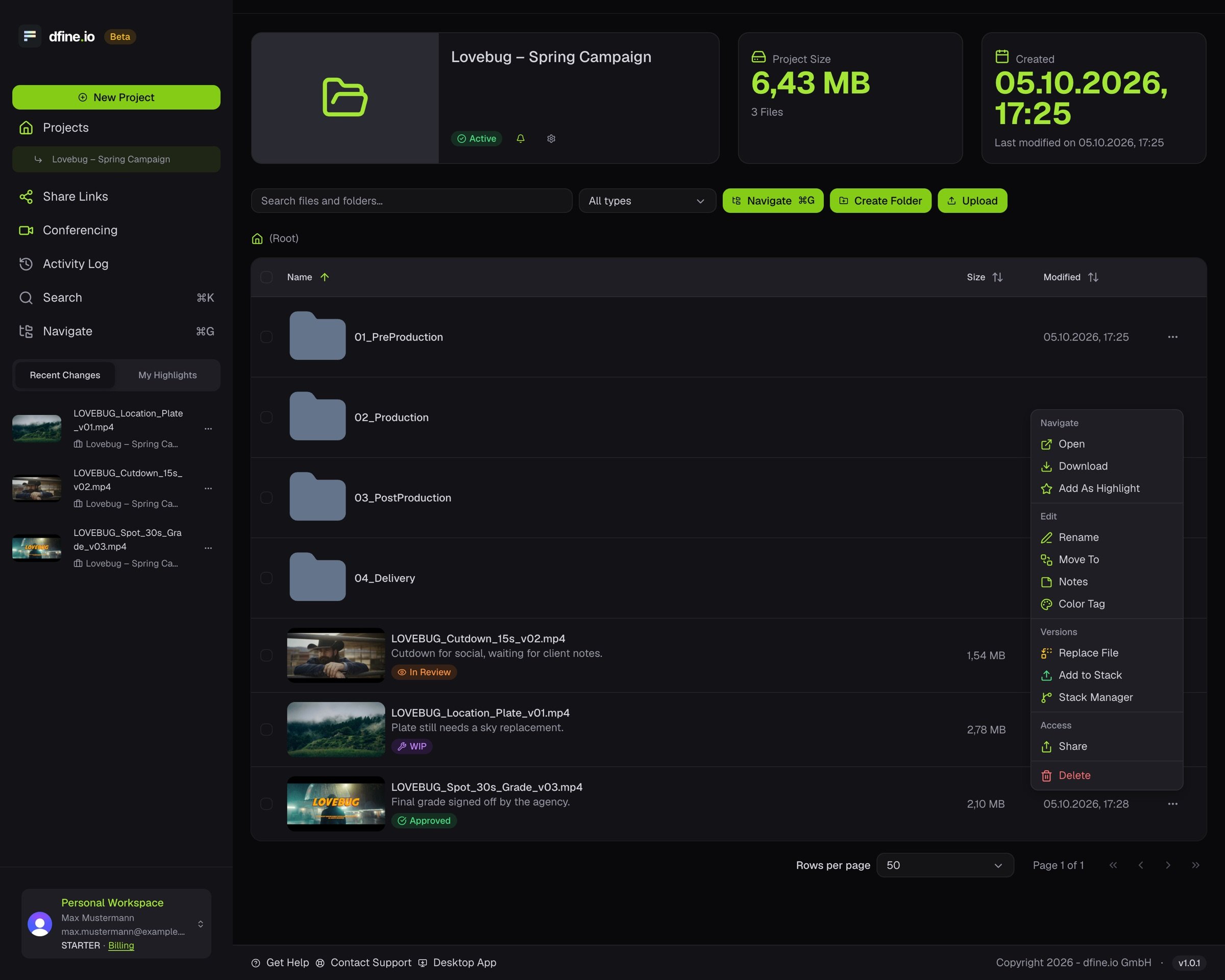Open the LOVEBUG_Cutdown_15s_v02.mp4 table thumbnail
Viewport: 1225px width, 980px height.
pos(336,655)
